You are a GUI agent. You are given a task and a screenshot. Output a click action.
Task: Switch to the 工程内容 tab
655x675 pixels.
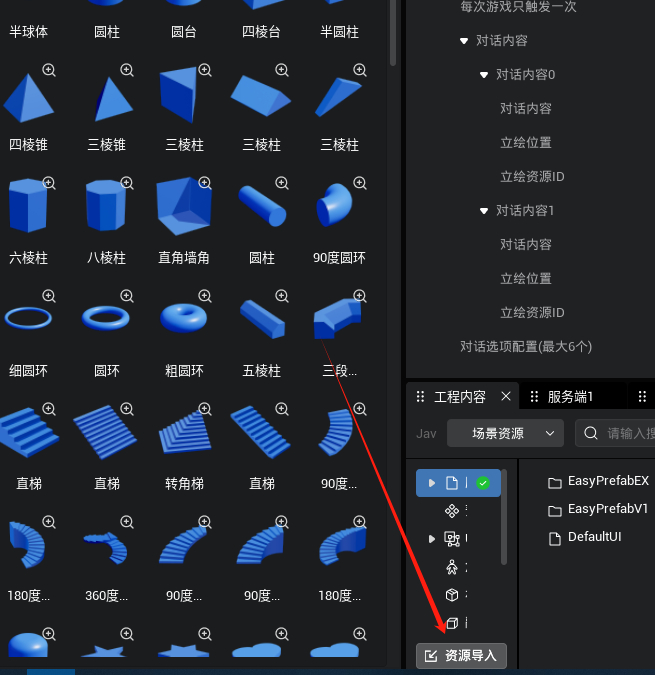pyautogui.click(x=460, y=396)
